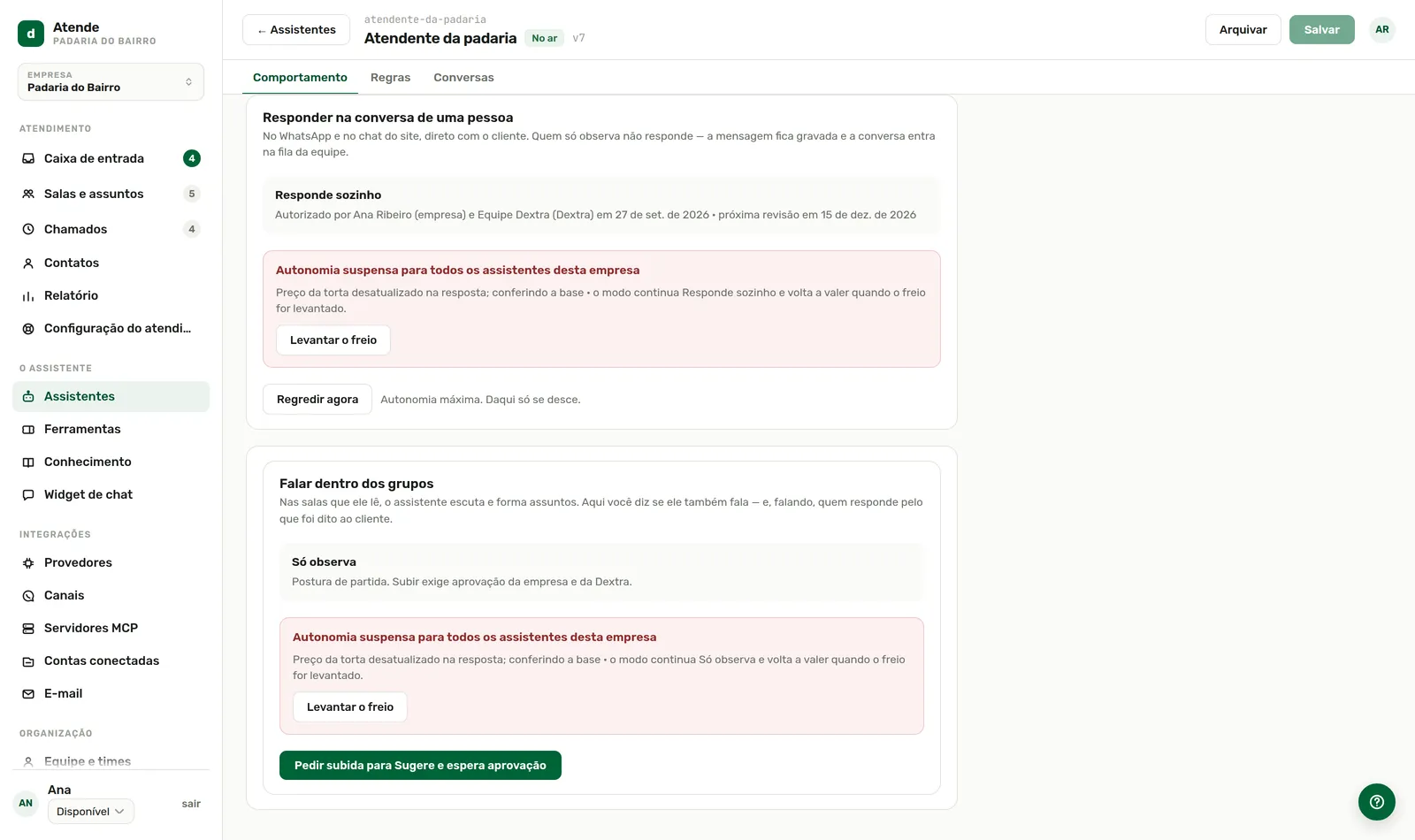Open the Conversas tab

click(x=463, y=77)
